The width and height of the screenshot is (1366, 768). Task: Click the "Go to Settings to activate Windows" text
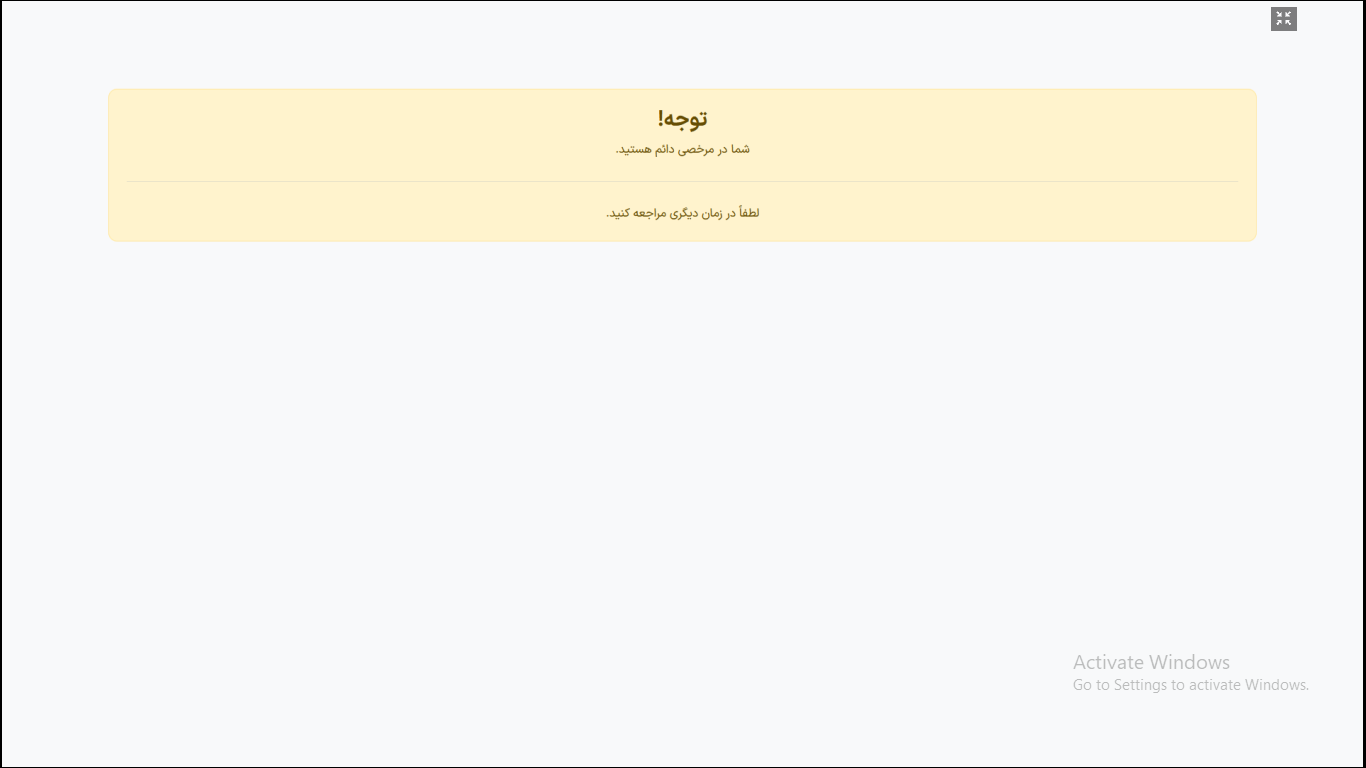click(x=1190, y=685)
